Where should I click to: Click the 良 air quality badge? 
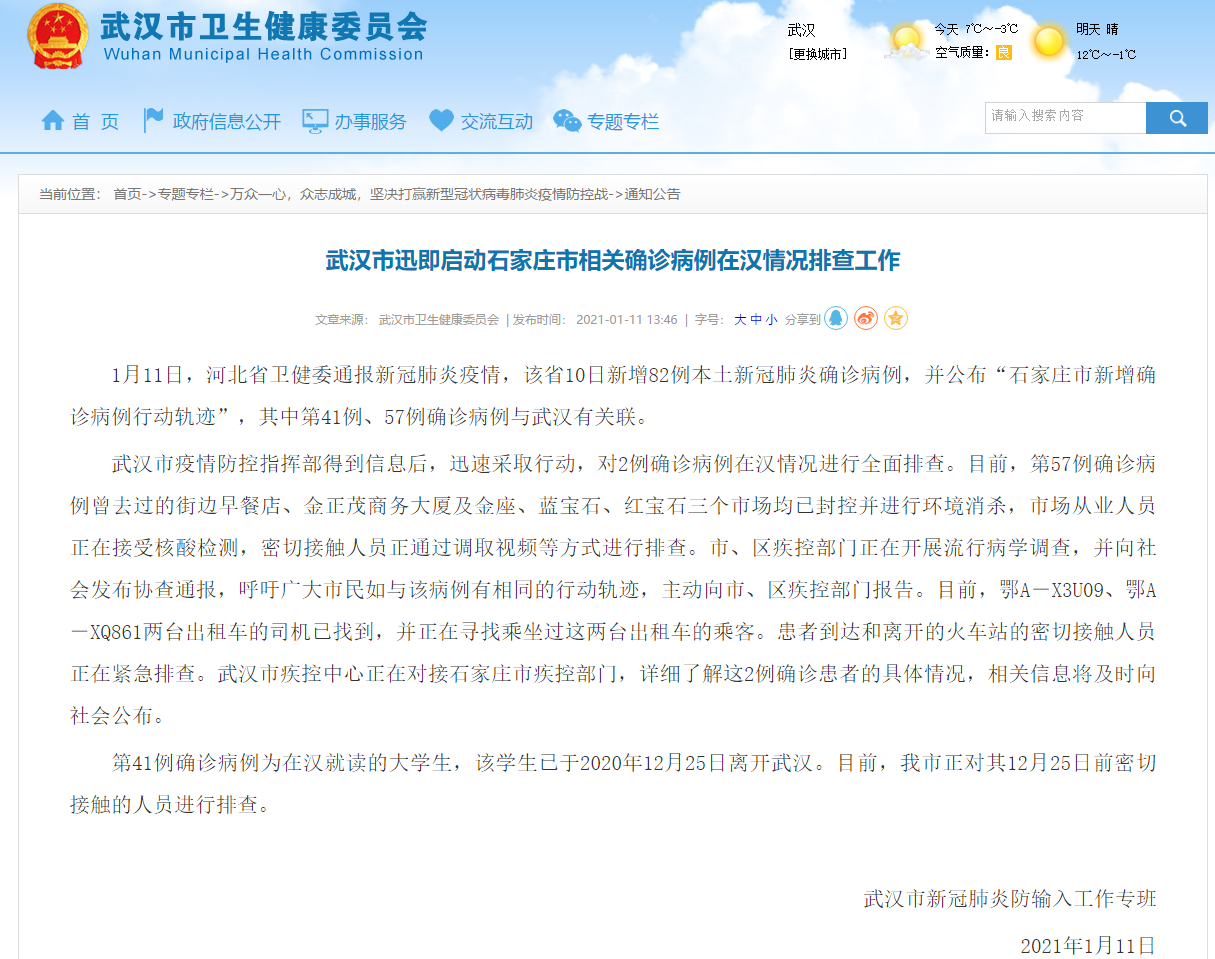[1003, 52]
